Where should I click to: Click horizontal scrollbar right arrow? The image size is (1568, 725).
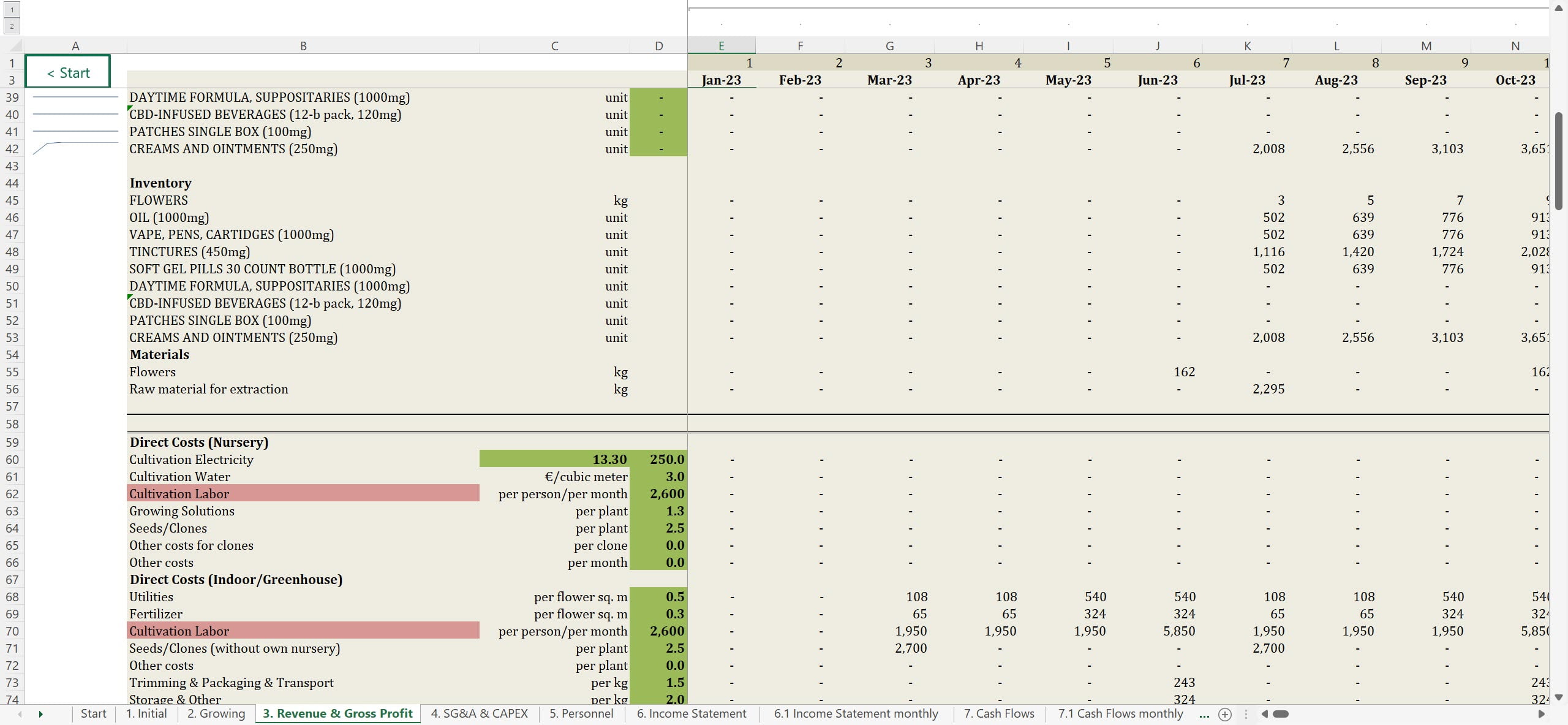pyautogui.click(x=1541, y=714)
